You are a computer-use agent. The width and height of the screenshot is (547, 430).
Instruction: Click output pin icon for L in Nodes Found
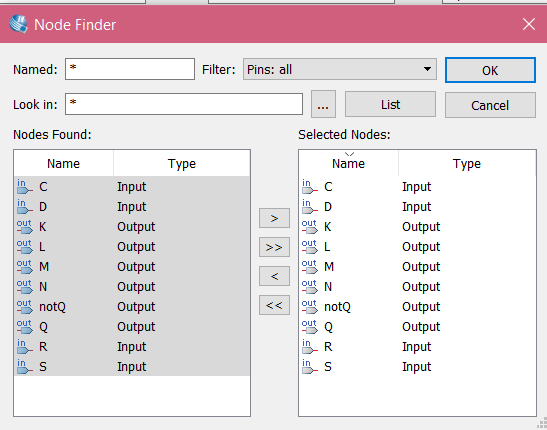click(25, 247)
